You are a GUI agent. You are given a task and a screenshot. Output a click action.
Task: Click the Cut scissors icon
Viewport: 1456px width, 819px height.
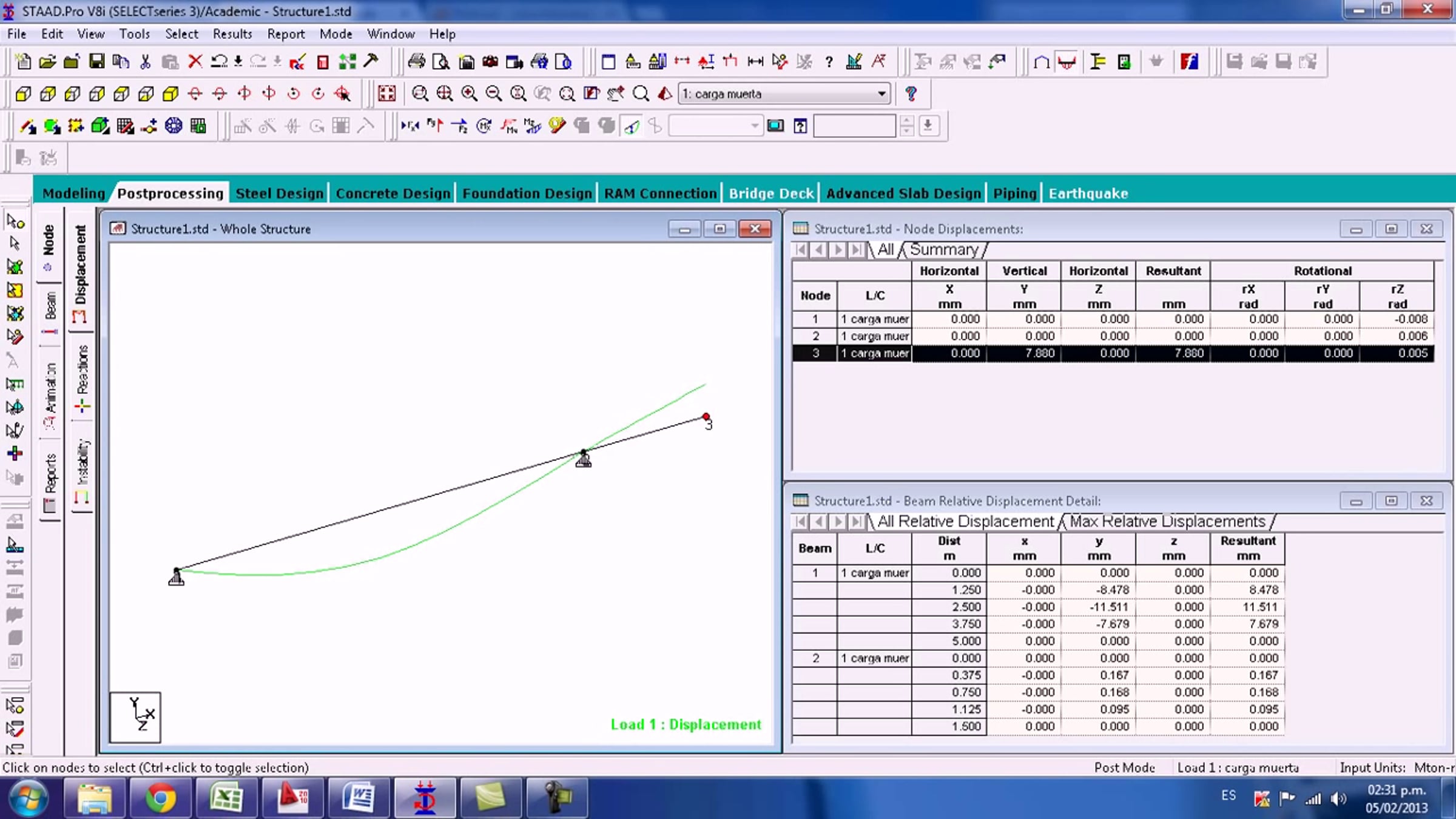pyautogui.click(x=145, y=61)
